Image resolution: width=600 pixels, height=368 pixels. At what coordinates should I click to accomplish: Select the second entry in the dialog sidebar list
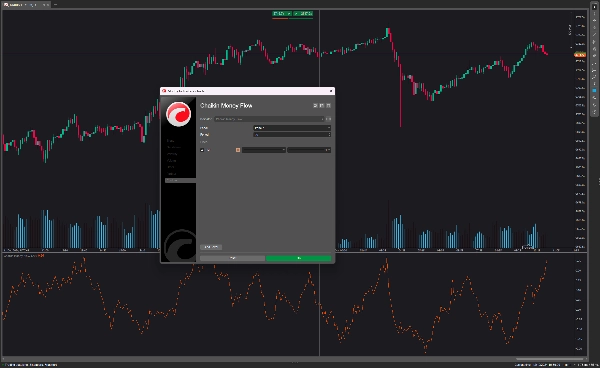[x=174, y=147]
